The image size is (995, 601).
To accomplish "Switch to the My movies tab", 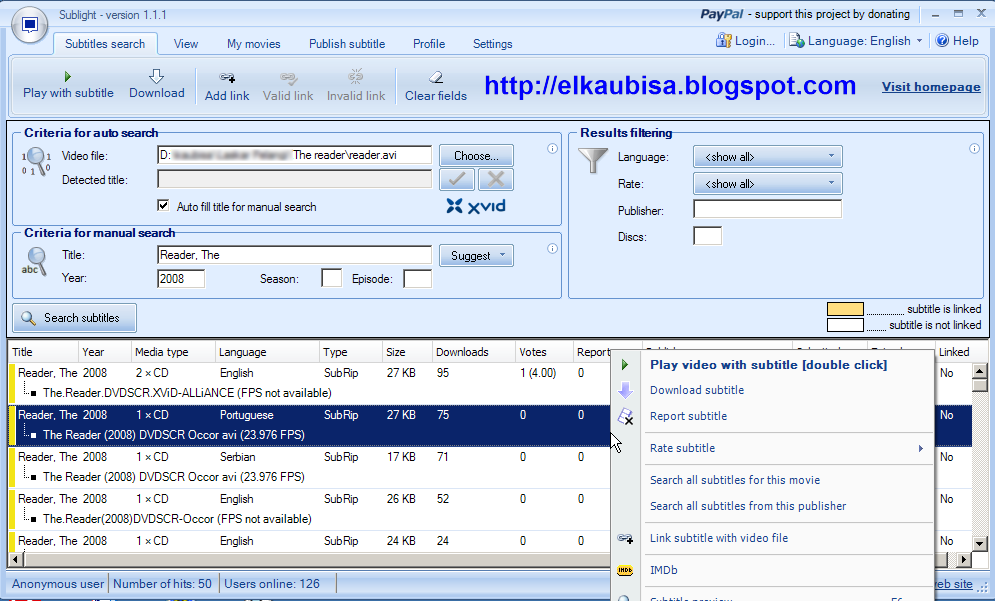I will pyautogui.click(x=254, y=44).
